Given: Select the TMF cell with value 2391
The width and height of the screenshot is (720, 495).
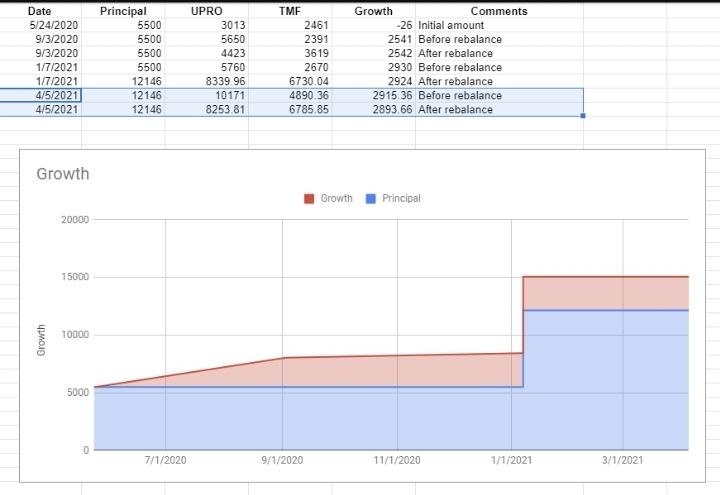Looking at the screenshot, I should tap(290, 39).
